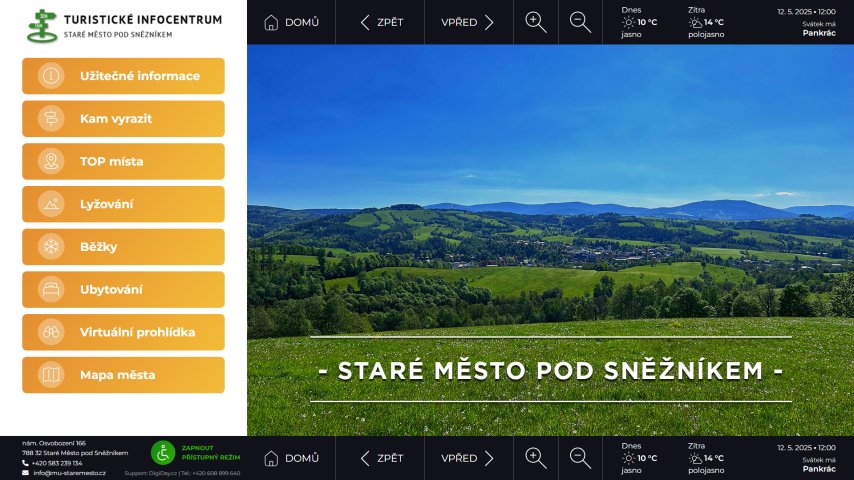Select the TOP místa button
Viewport: 854px width, 480px height.
point(123,161)
